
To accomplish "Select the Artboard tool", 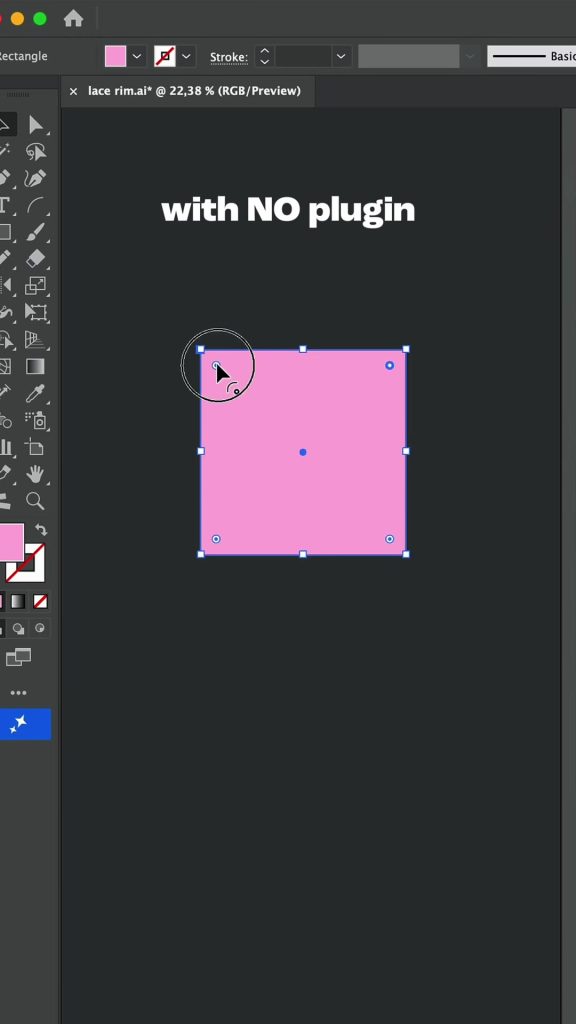I will click(x=35, y=447).
